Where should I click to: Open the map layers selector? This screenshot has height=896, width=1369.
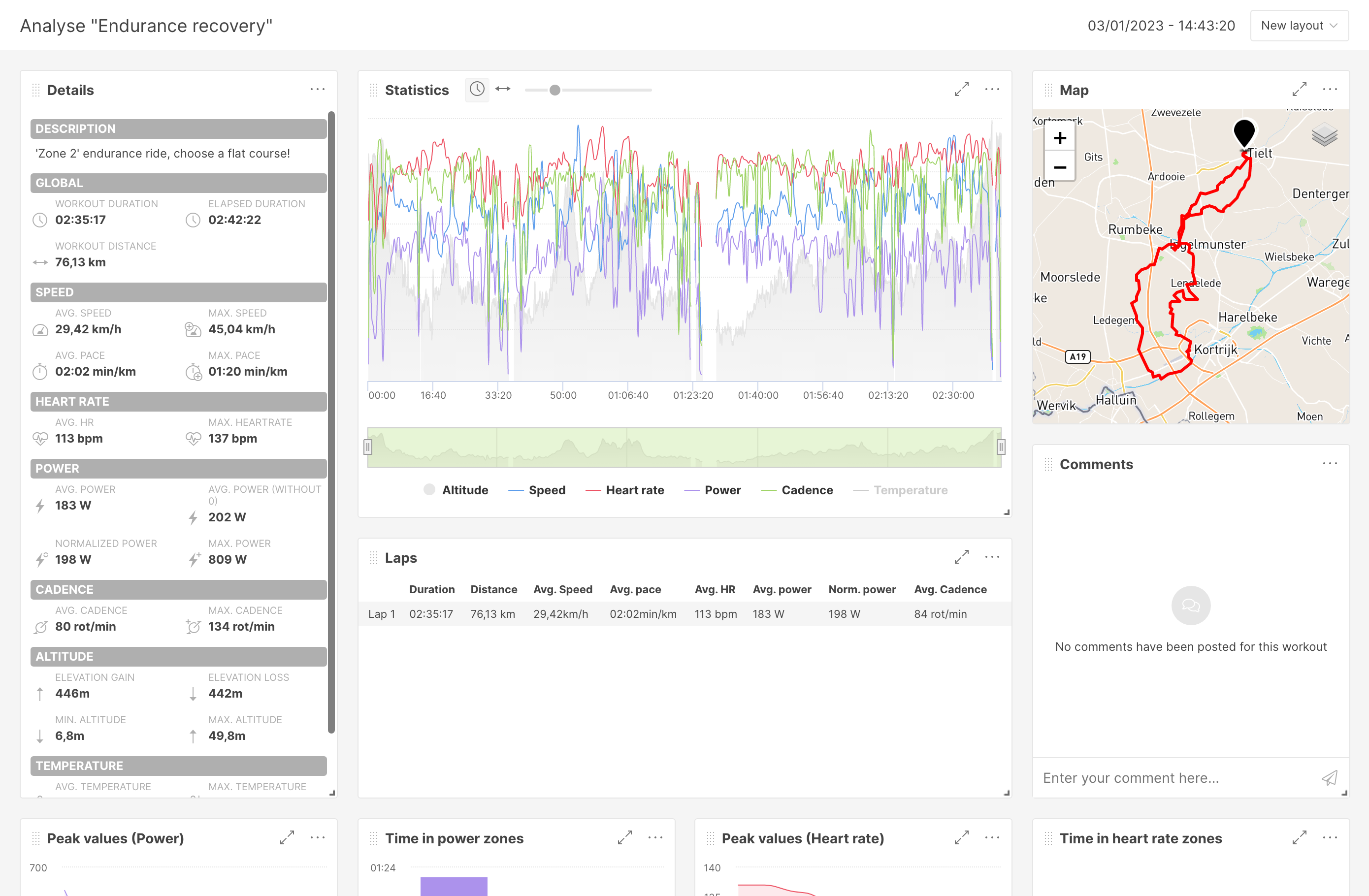click(x=1325, y=137)
